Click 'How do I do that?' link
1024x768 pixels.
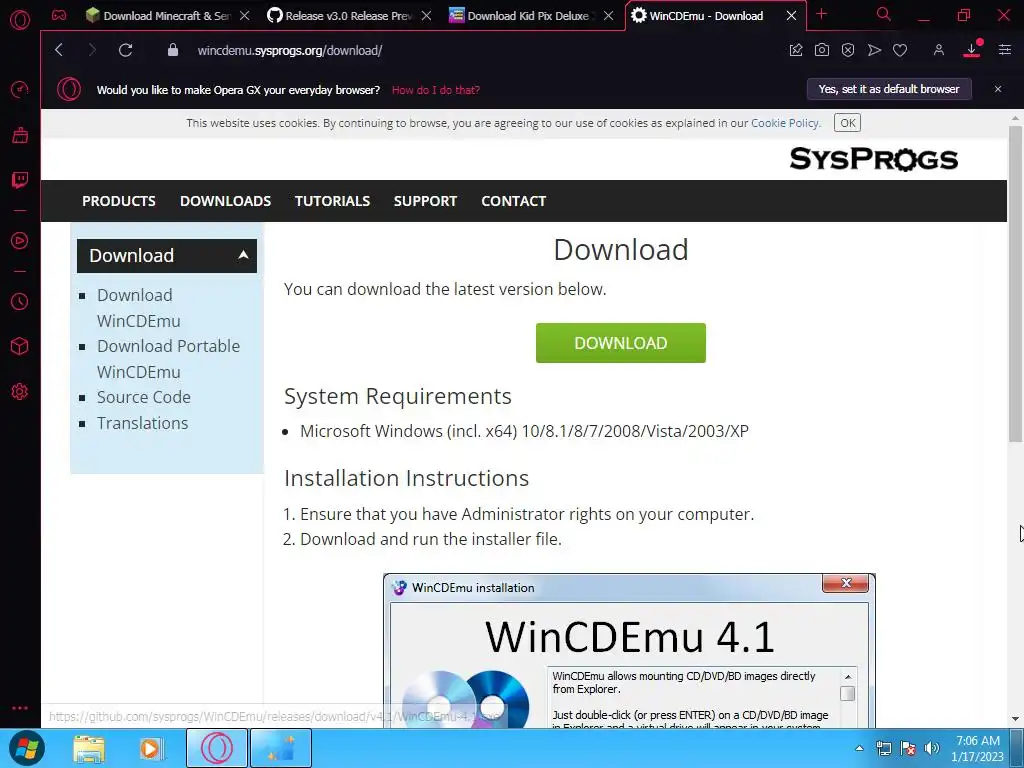click(x=436, y=90)
